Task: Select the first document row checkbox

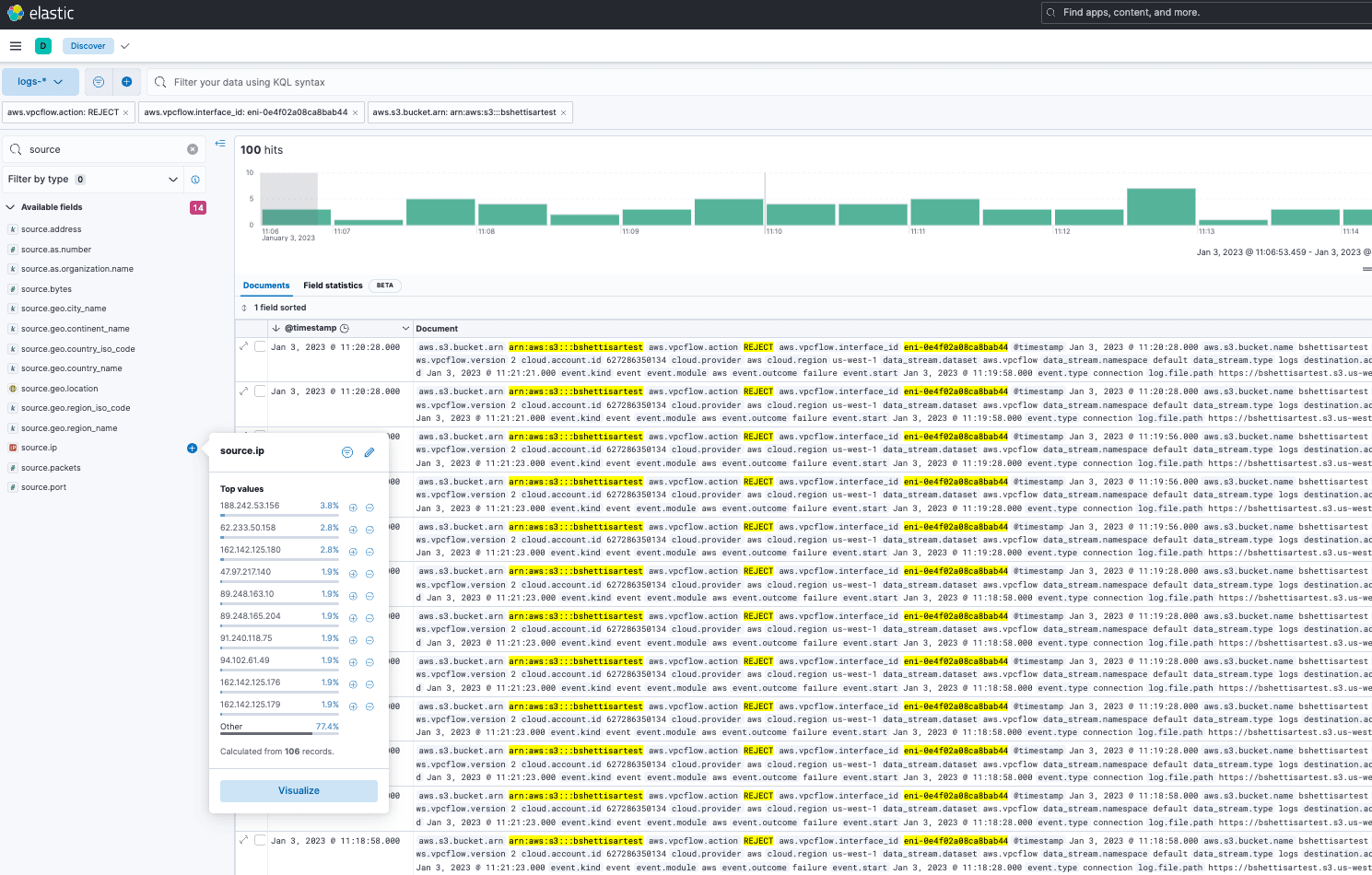Action: coord(260,346)
